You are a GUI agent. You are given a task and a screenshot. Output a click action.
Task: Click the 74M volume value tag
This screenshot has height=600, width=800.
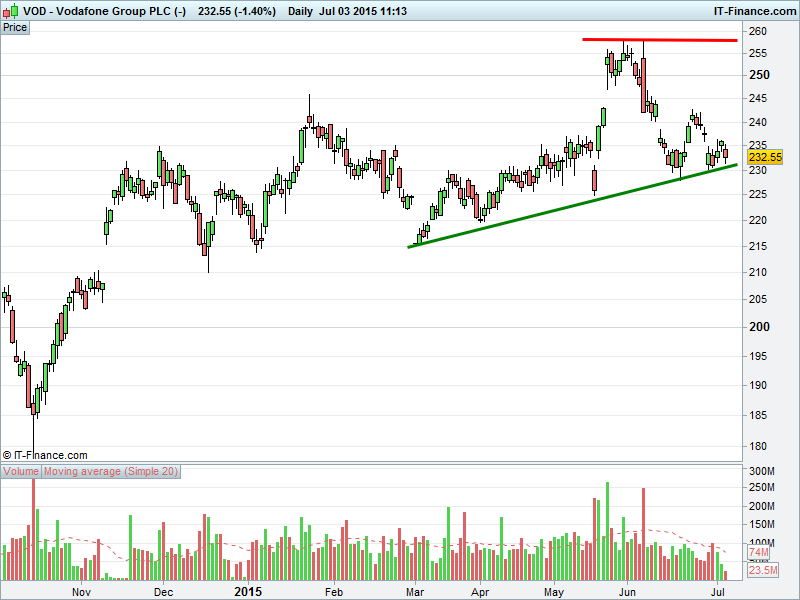coord(758,553)
